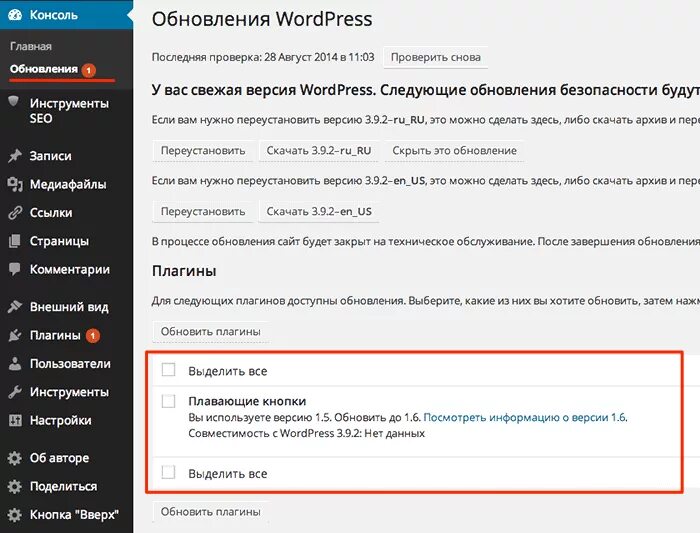The height and width of the screenshot is (533, 700).
Task: Click the Медиафайлы media icon
Action: click(x=15, y=184)
